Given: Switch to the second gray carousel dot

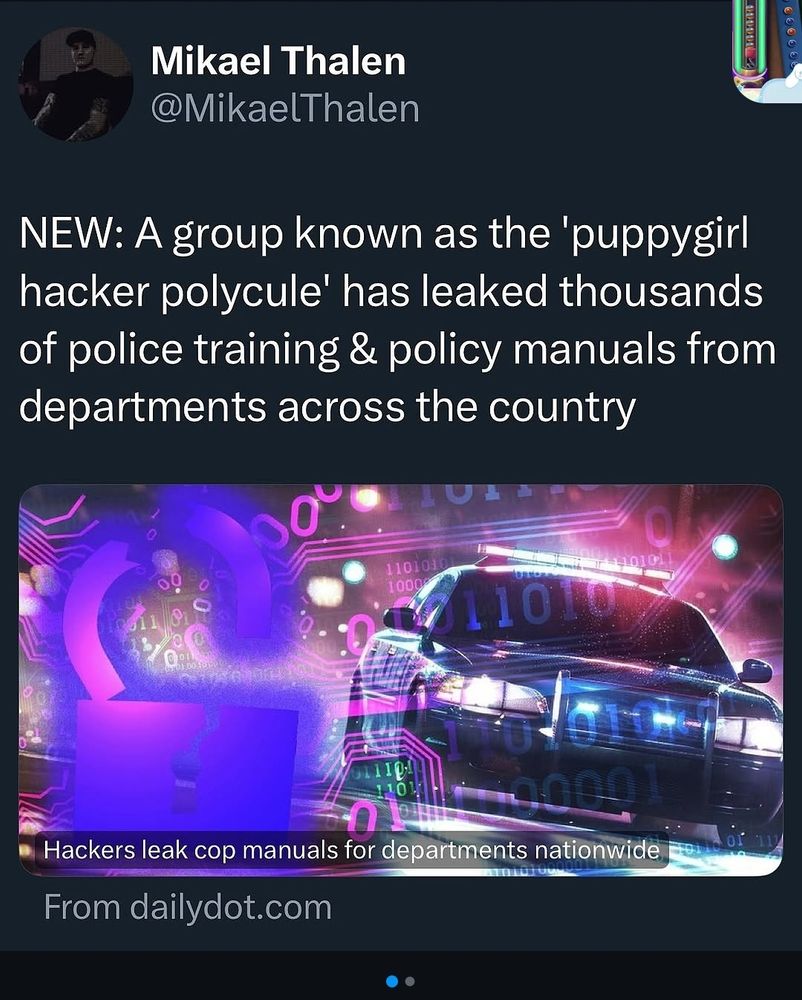Looking at the screenshot, I should [410, 981].
